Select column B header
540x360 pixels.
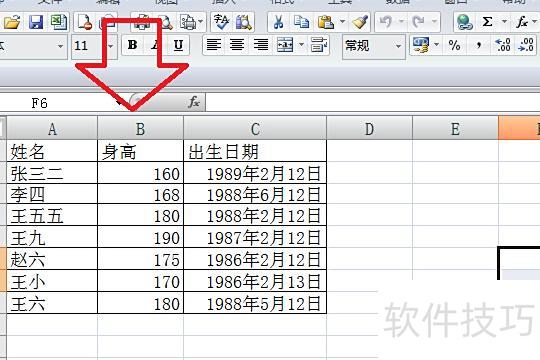coord(141,128)
